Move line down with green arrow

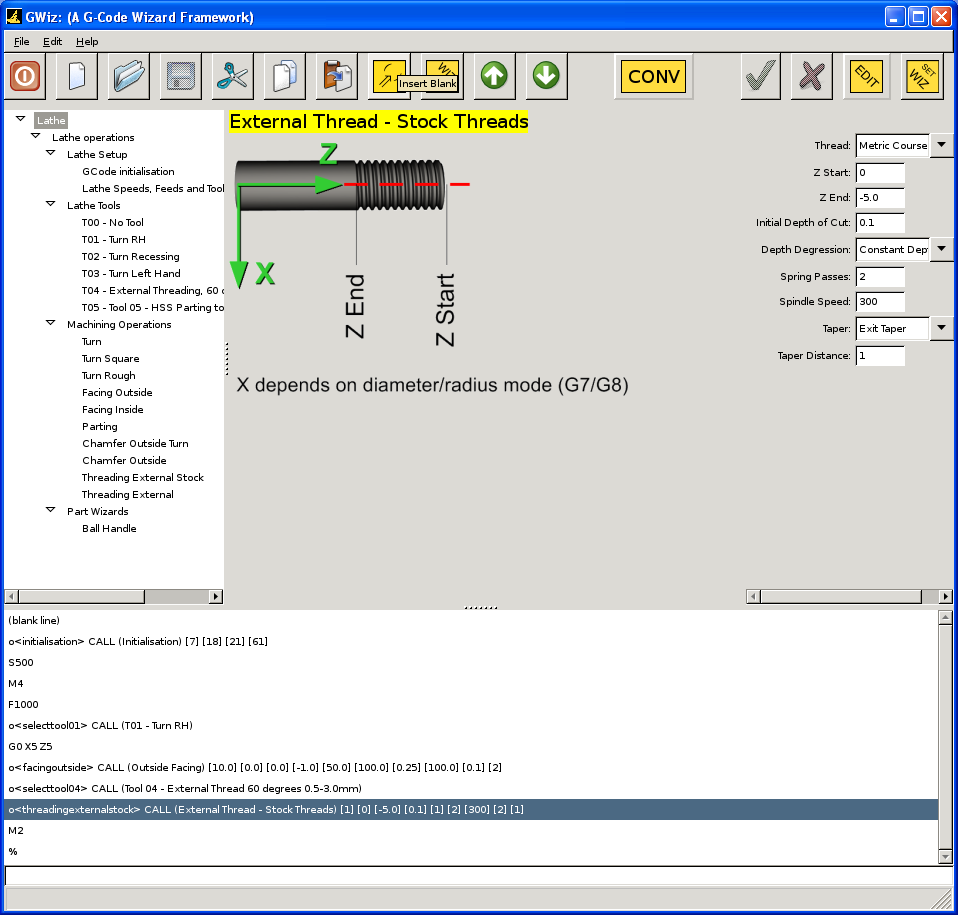[546, 76]
